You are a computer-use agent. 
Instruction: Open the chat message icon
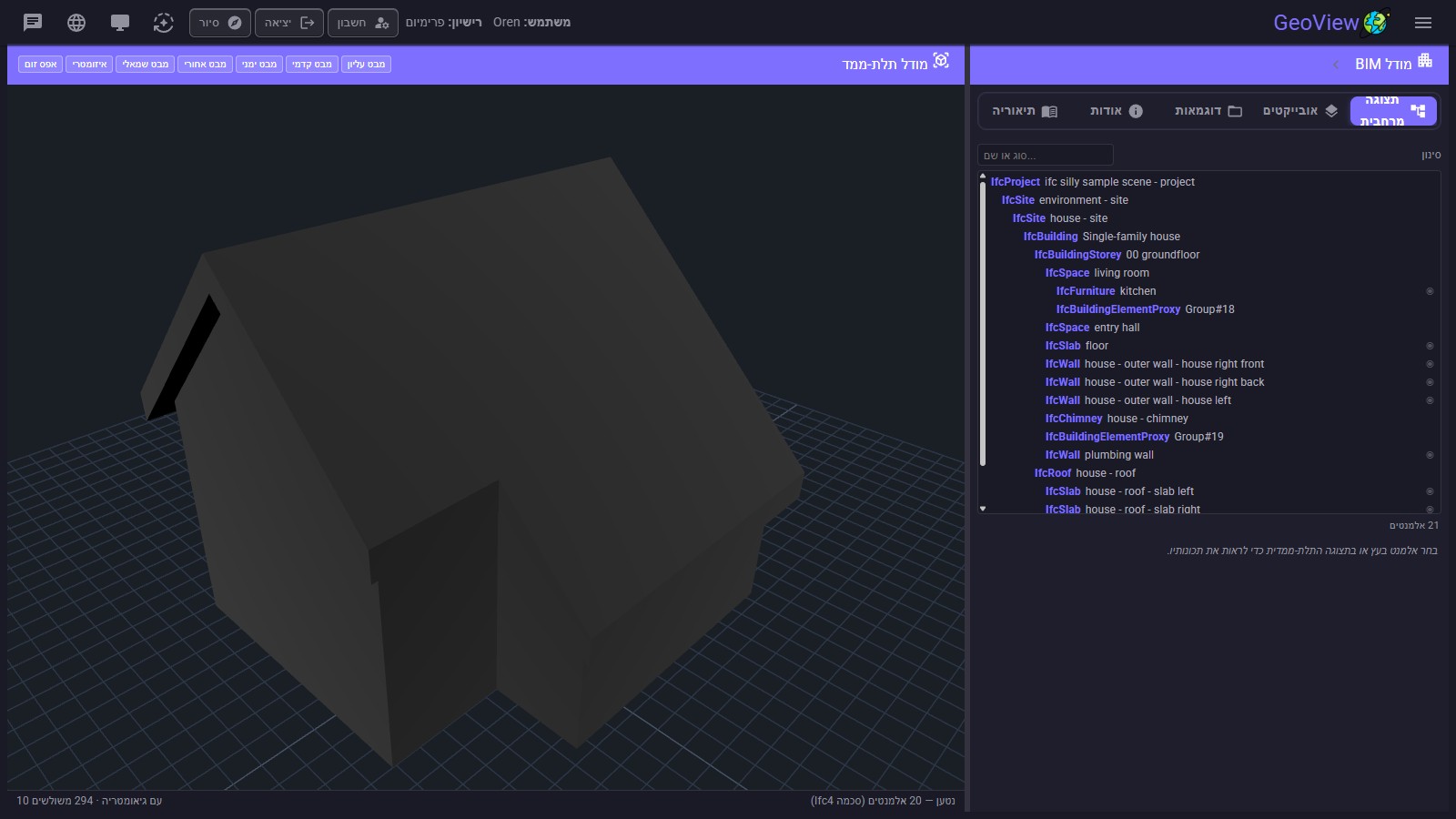(33, 23)
